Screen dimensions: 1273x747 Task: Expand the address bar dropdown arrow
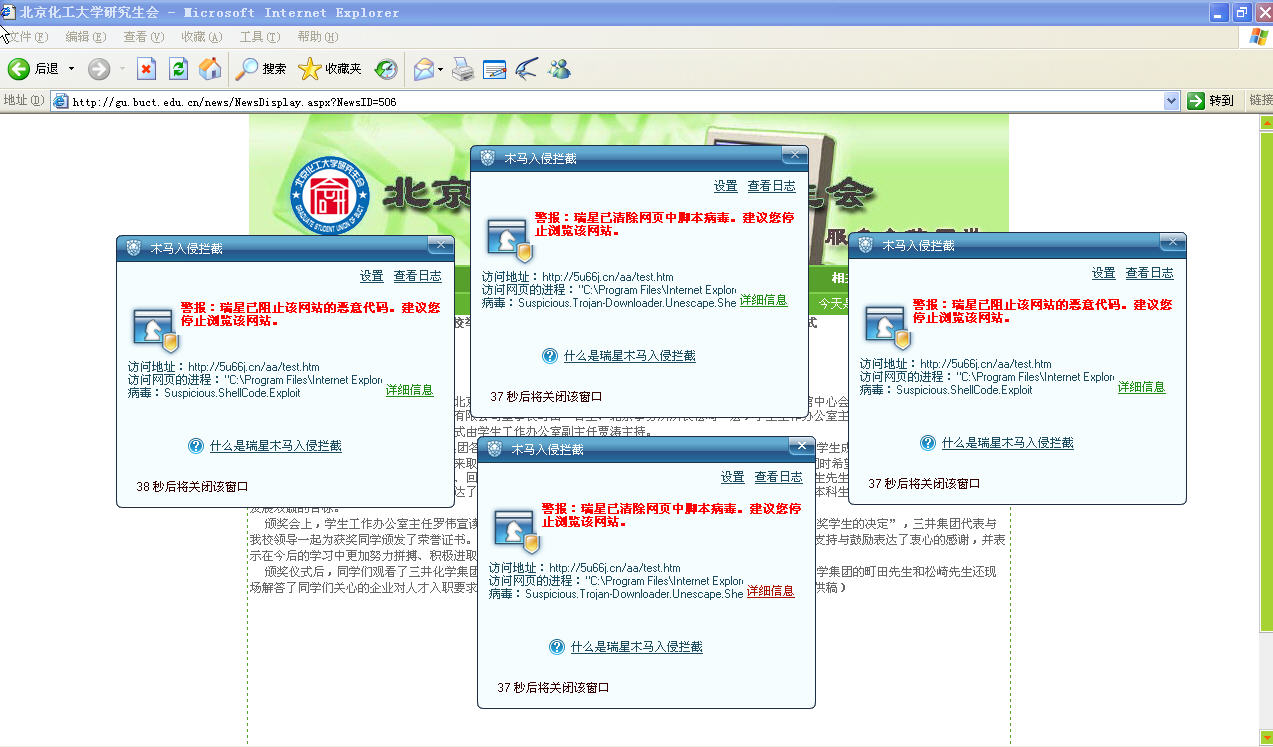(1172, 101)
